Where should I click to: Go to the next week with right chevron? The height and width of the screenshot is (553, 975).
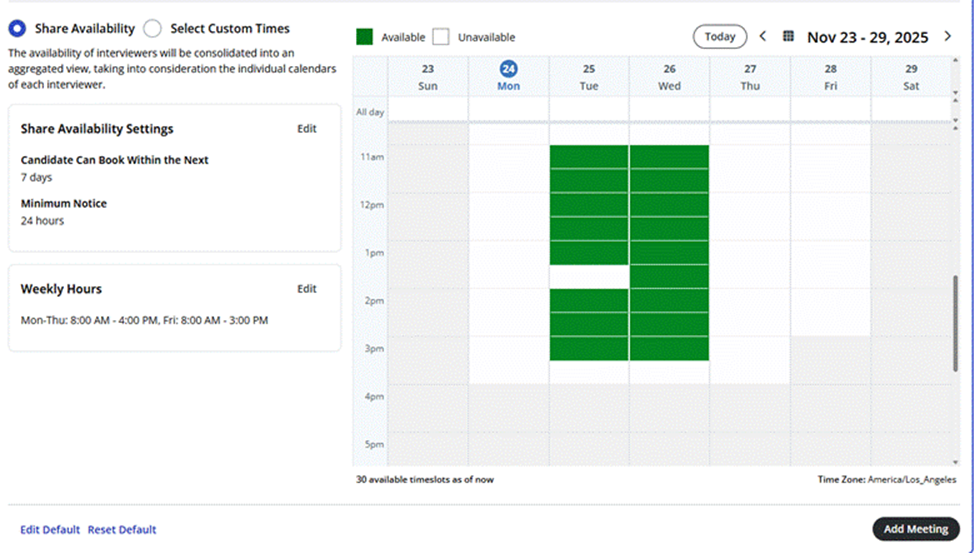[x=948, y=37]
